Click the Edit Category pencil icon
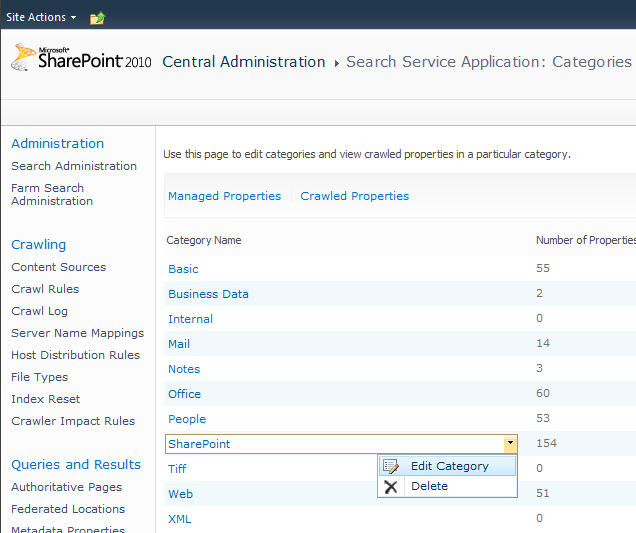 click(391, 466)
